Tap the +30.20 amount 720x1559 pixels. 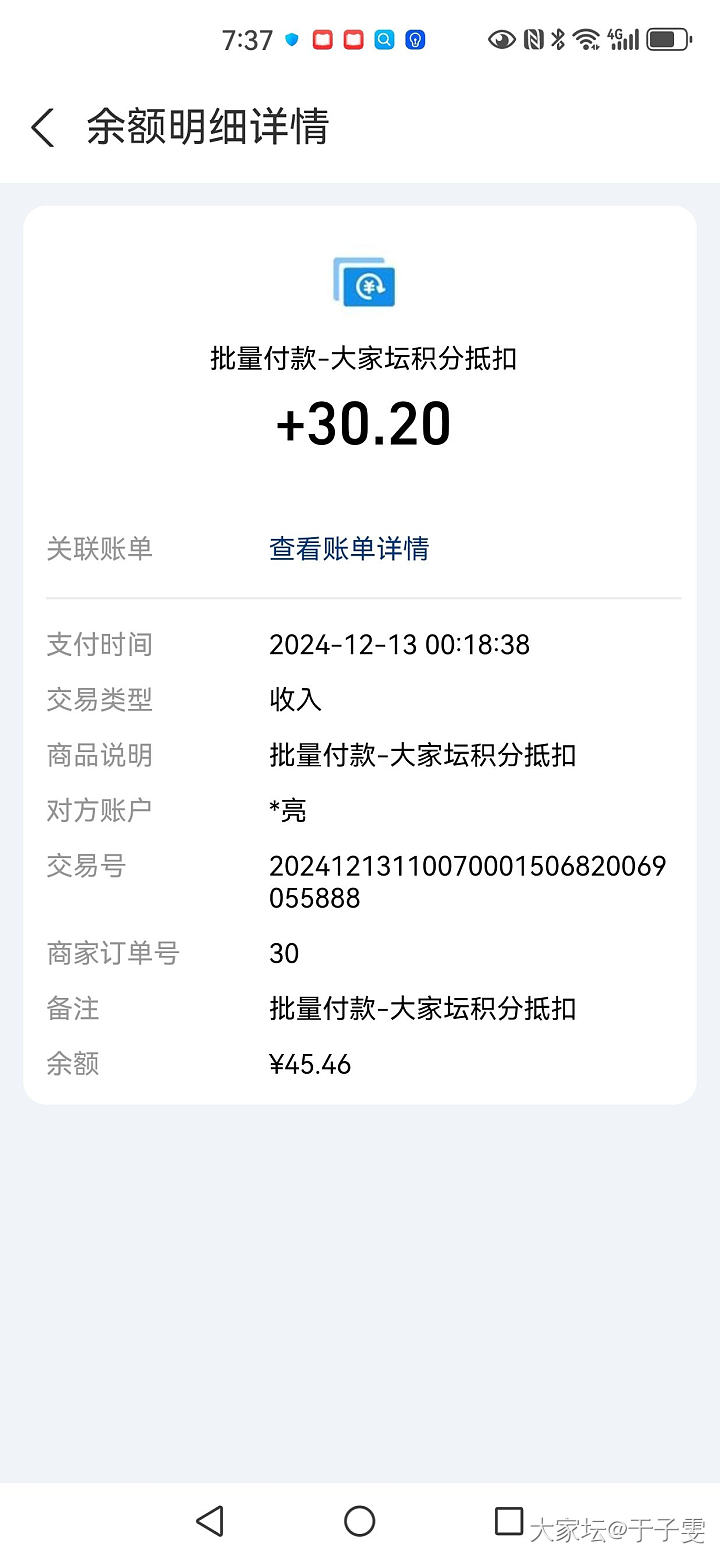(x=363, y=424)
